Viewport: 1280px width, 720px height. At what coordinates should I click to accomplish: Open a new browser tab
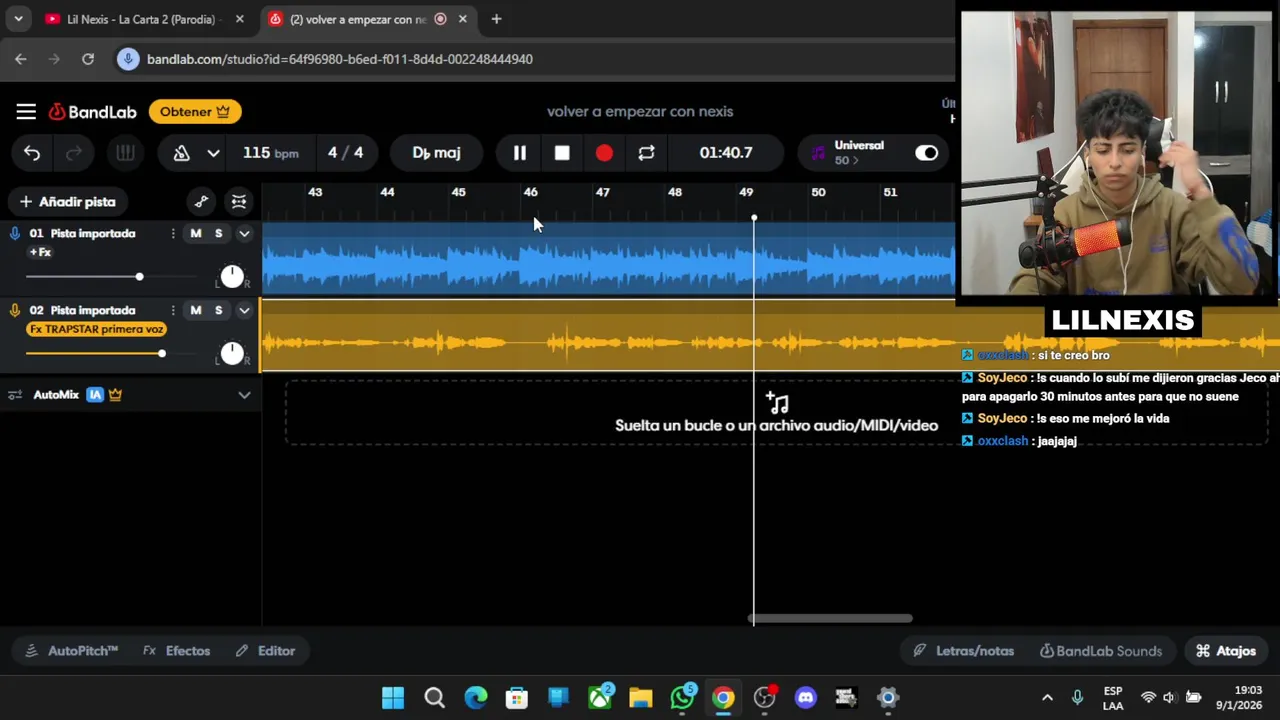pyautogui.click(x=496, y=19)
